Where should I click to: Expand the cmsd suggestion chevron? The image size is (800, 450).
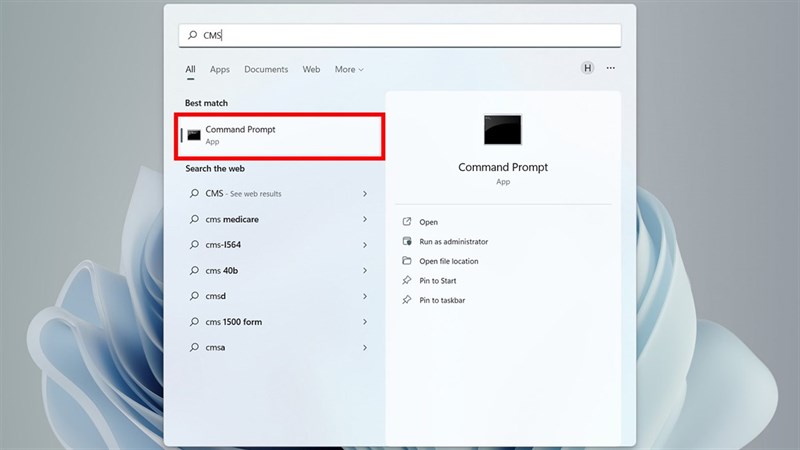coord(364,296)
